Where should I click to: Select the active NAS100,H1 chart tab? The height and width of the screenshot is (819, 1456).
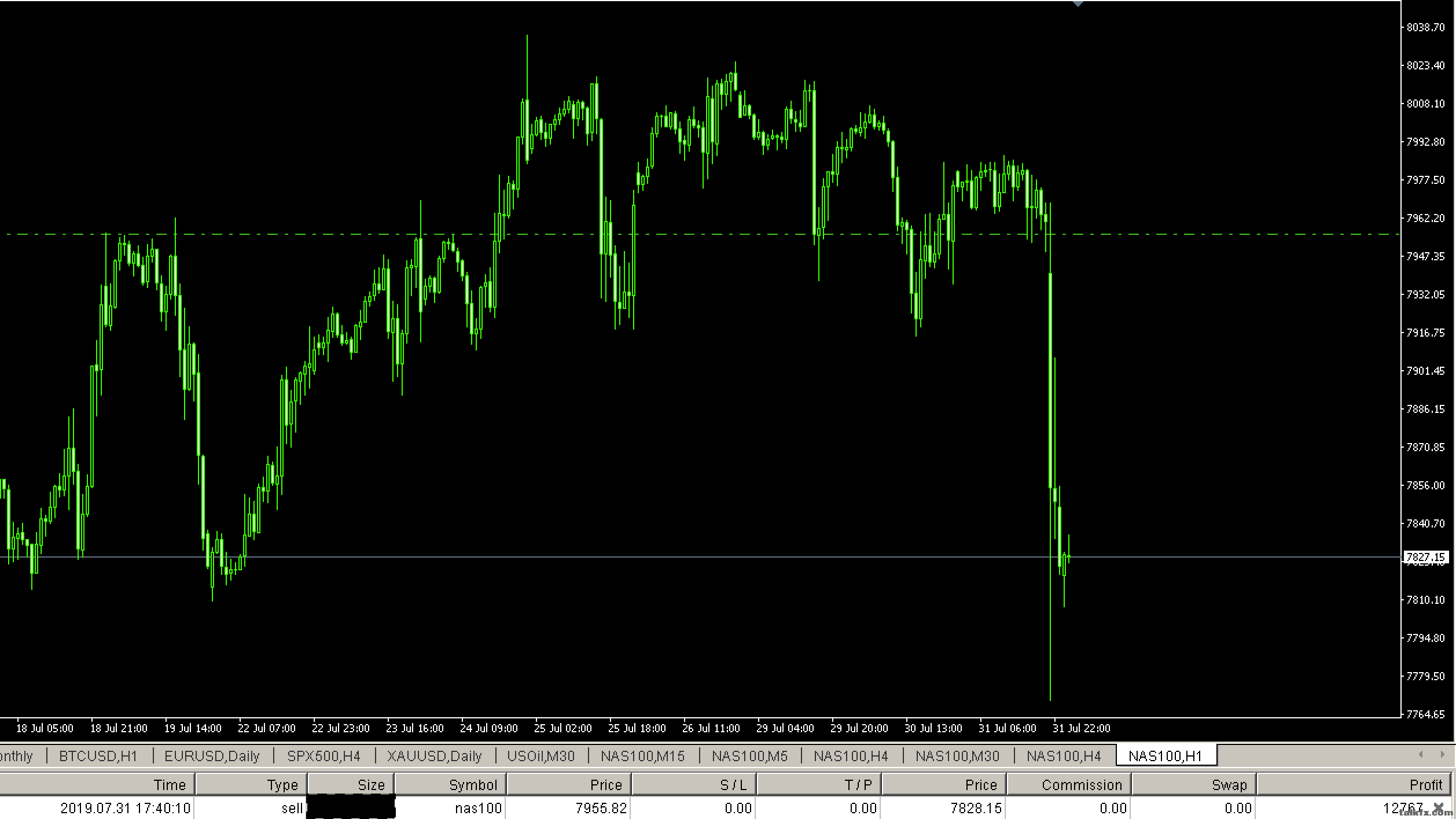pos(1165,756)
